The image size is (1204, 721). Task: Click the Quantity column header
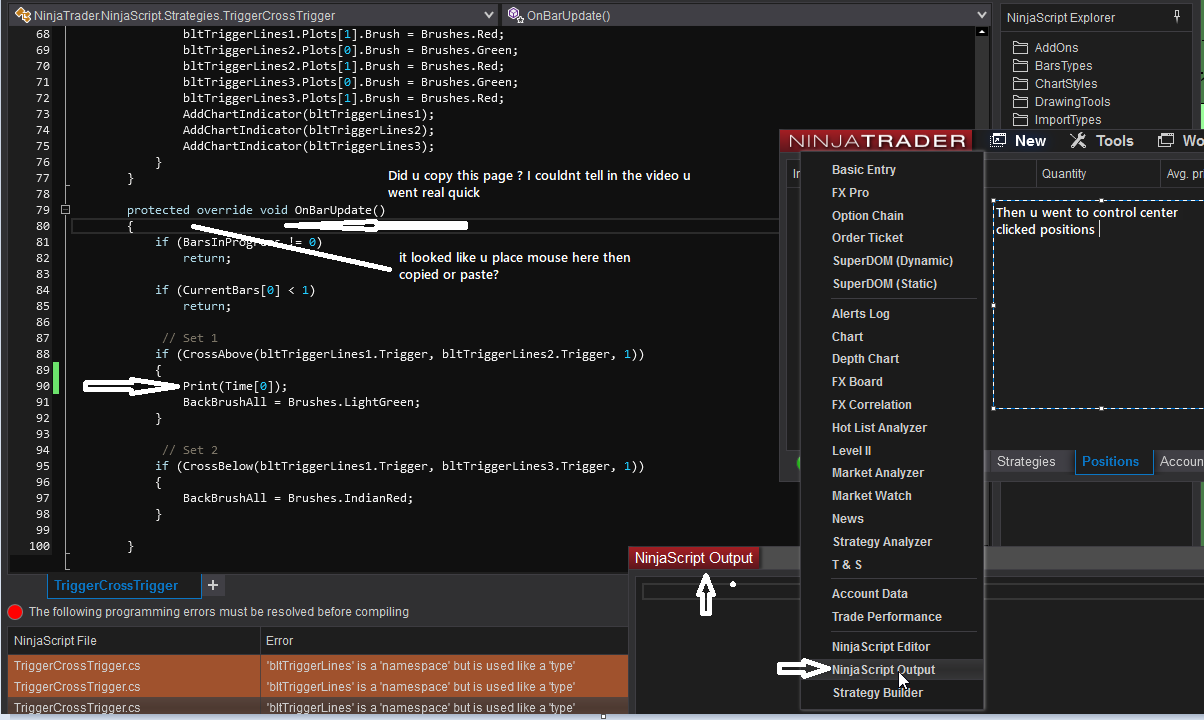(1097, 174)
